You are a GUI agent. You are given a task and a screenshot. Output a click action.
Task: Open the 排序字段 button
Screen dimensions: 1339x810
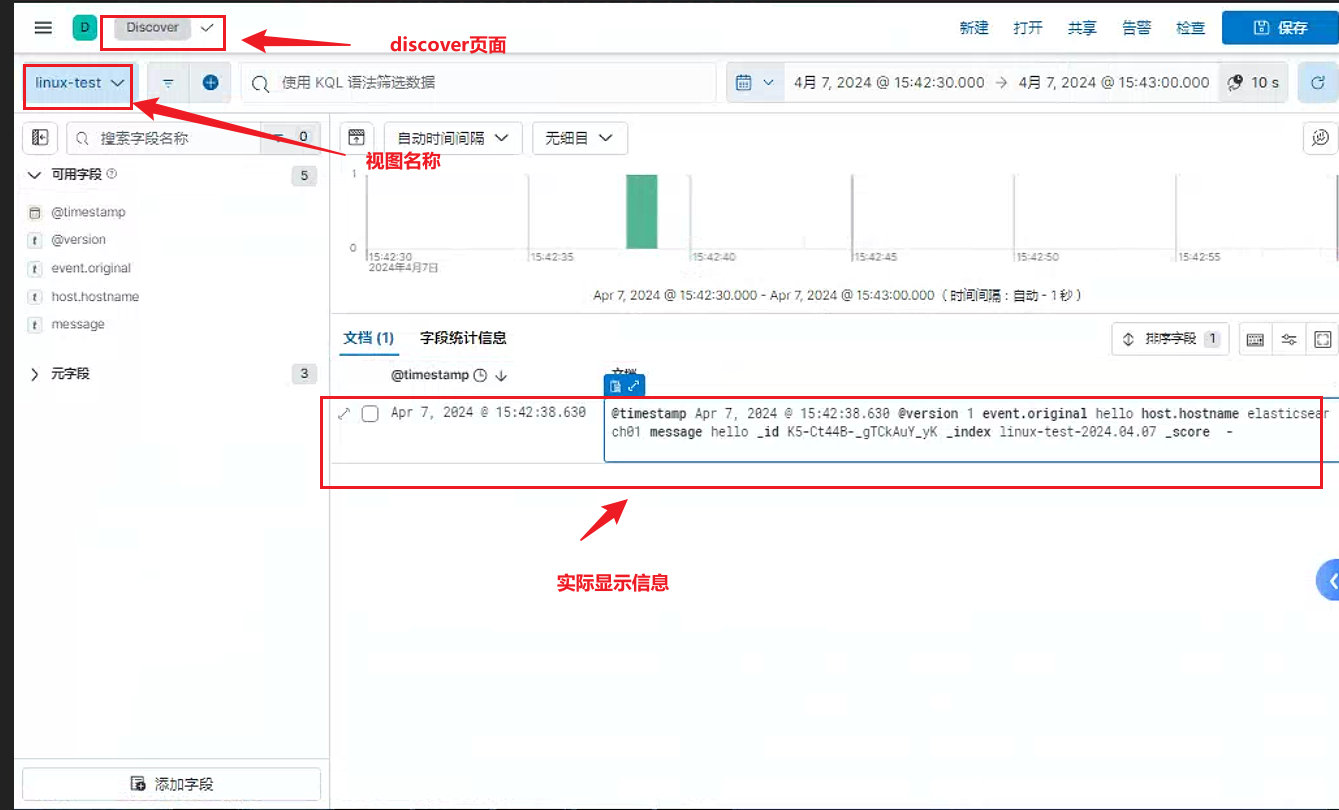[x=1170, y=339]
